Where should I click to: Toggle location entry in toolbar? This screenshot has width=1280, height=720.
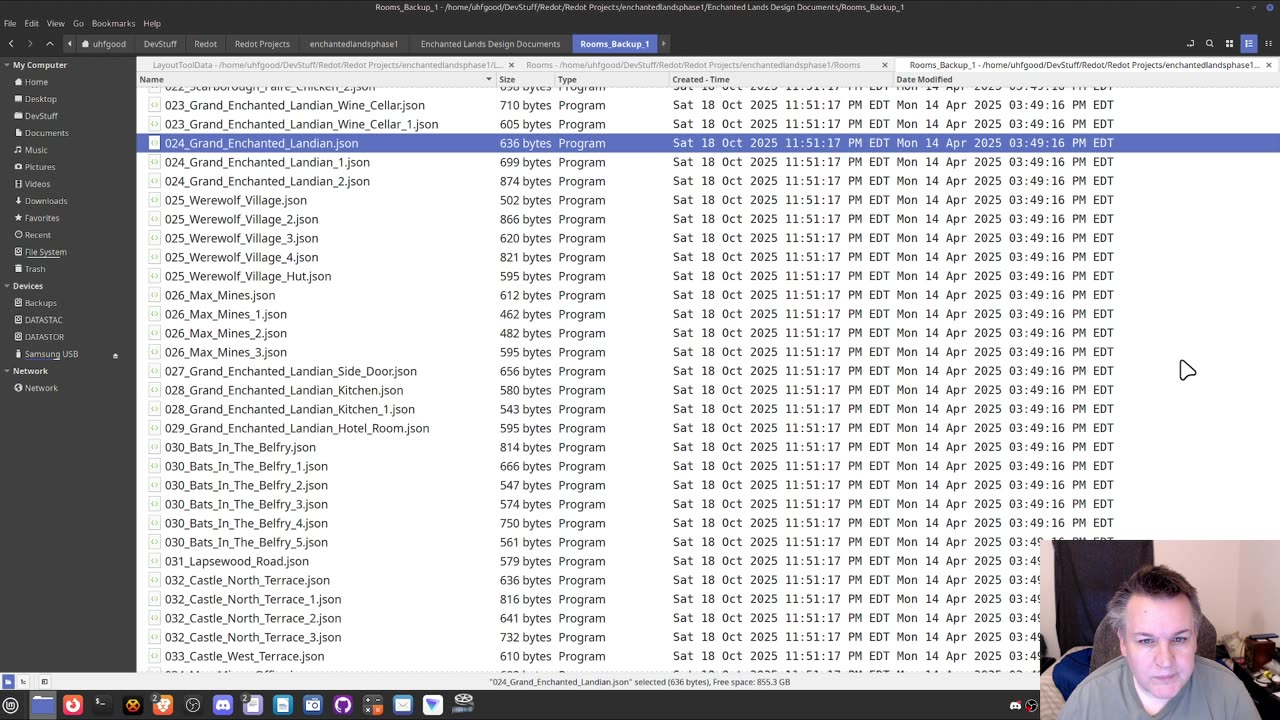pos(1190,44)
